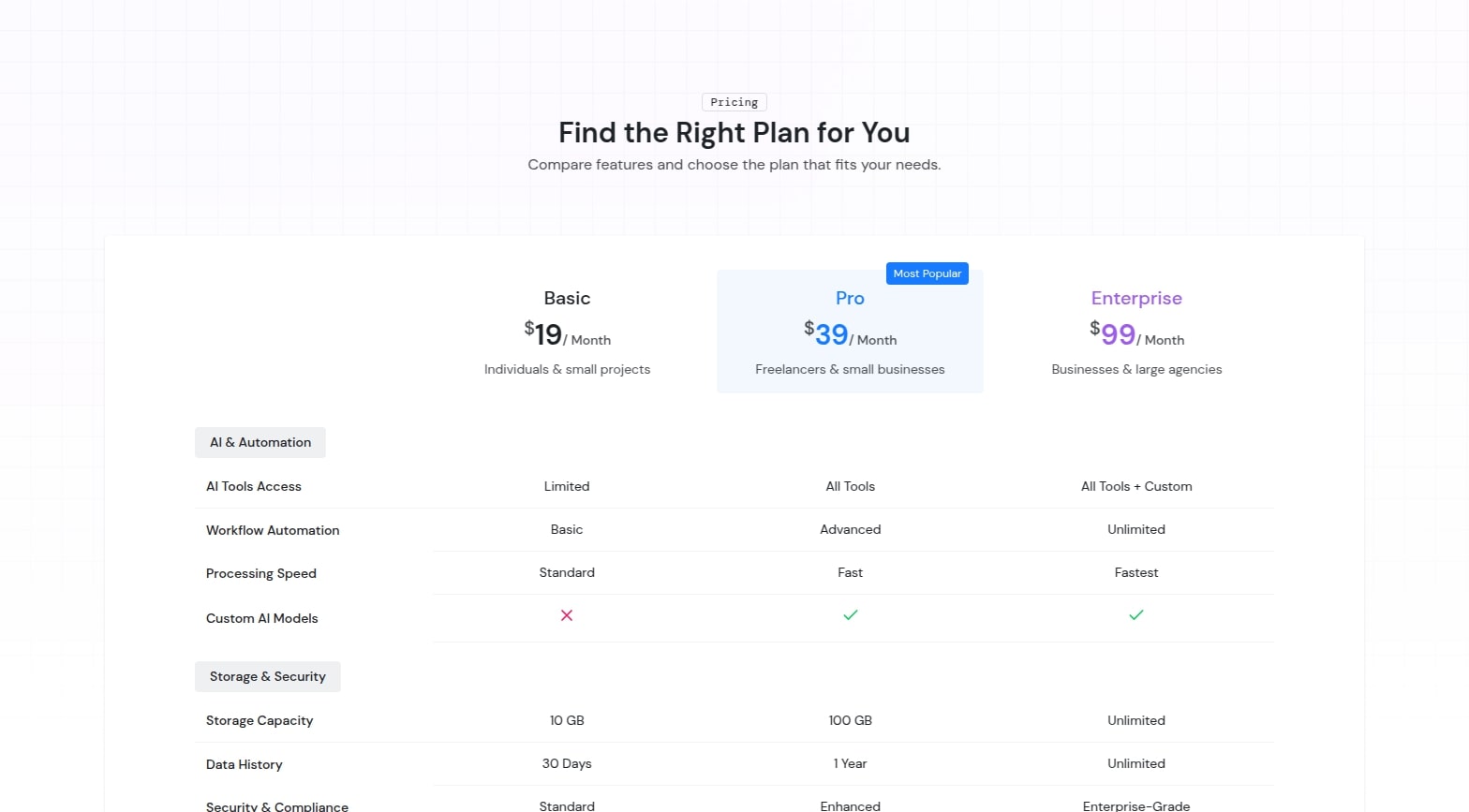Image resolution: width=1469 pixels, height=812 pixels.
Task: Click the Storage & Security section label
Action: (x=268, y=676)
